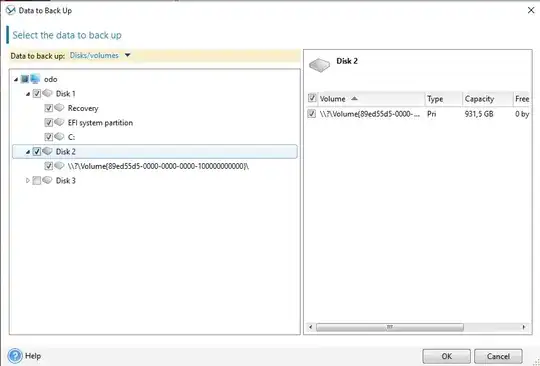The height and width of the screenshot is (366, 540).
Task: Select the Disk 1 label
Action: 65,94
